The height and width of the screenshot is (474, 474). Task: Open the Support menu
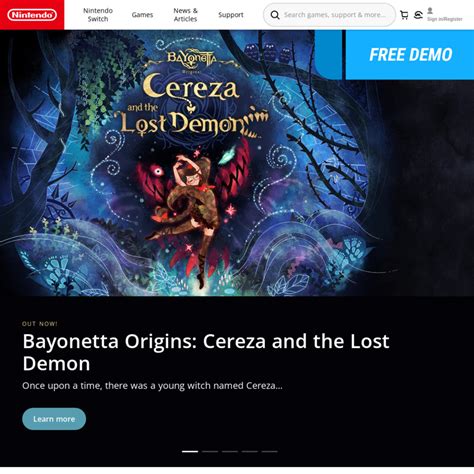(231, 15)
